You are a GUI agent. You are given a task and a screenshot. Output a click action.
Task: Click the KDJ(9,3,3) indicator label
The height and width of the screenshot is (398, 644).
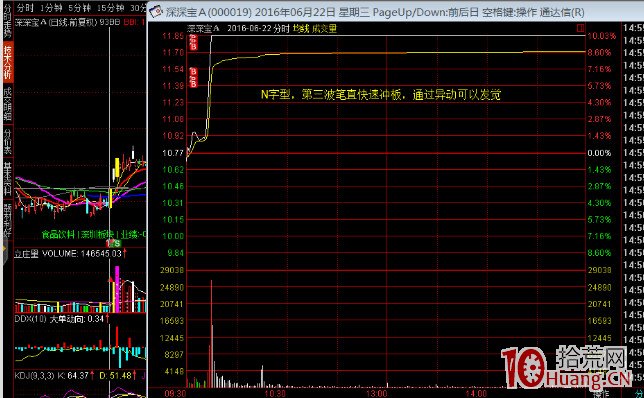pyautogui.click(x=34, y=375)
